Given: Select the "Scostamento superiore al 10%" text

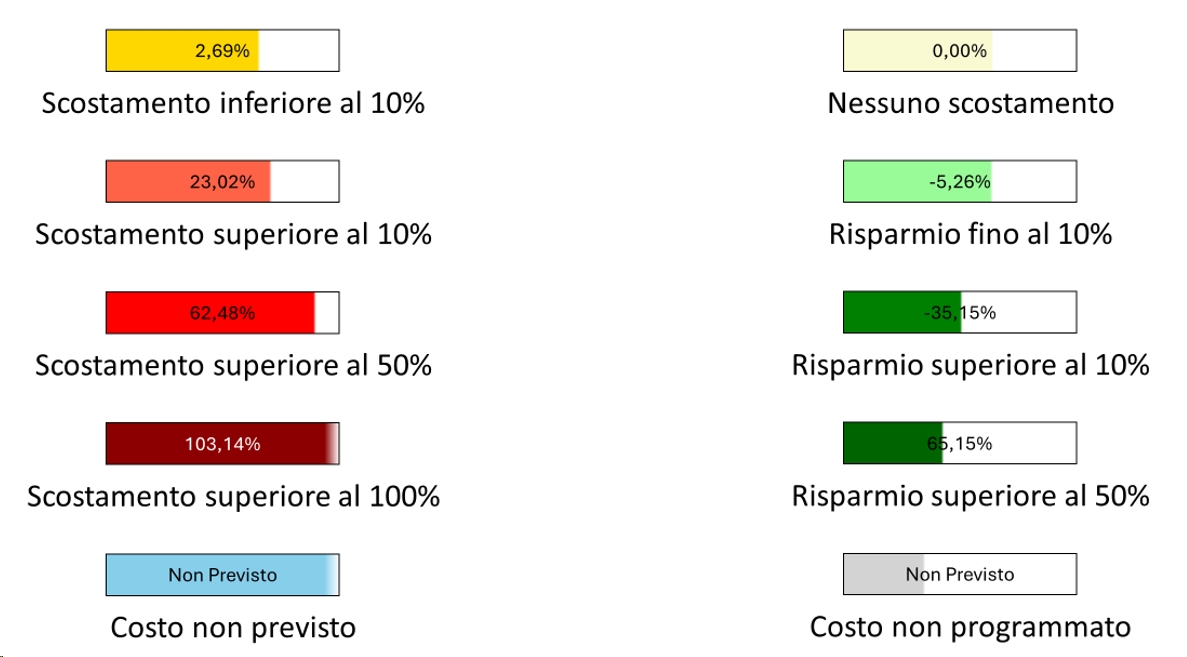Looking at the screenshot, I should (x=233, y=234).
